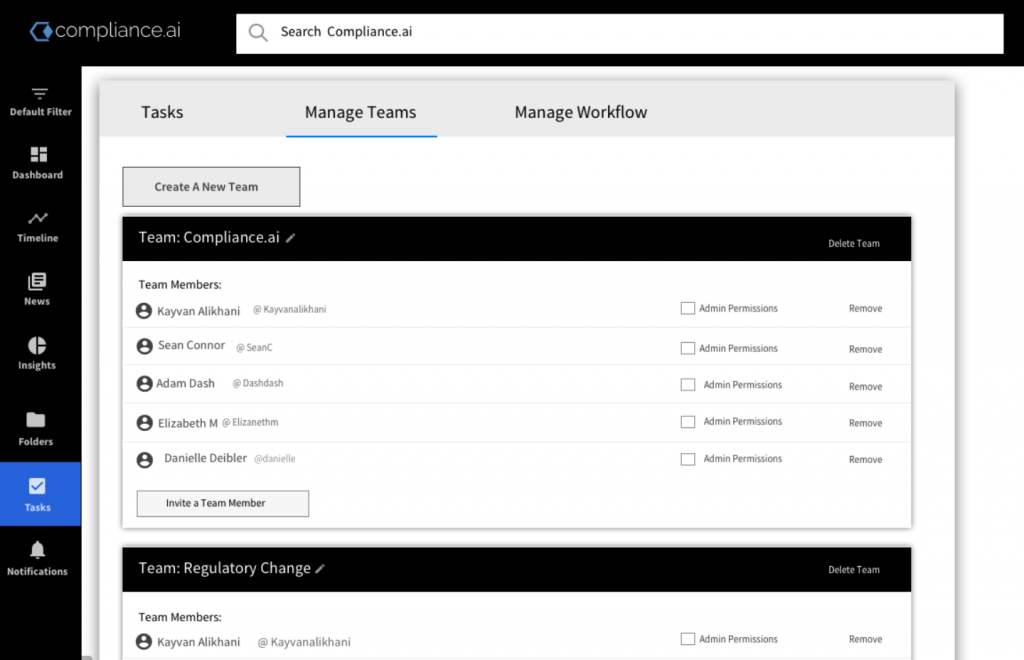The width and height of the screenshot is (1024, 660).
Task: Delete the Compliance.ai team
Action: pyautogui.click(x=853, y=244)
